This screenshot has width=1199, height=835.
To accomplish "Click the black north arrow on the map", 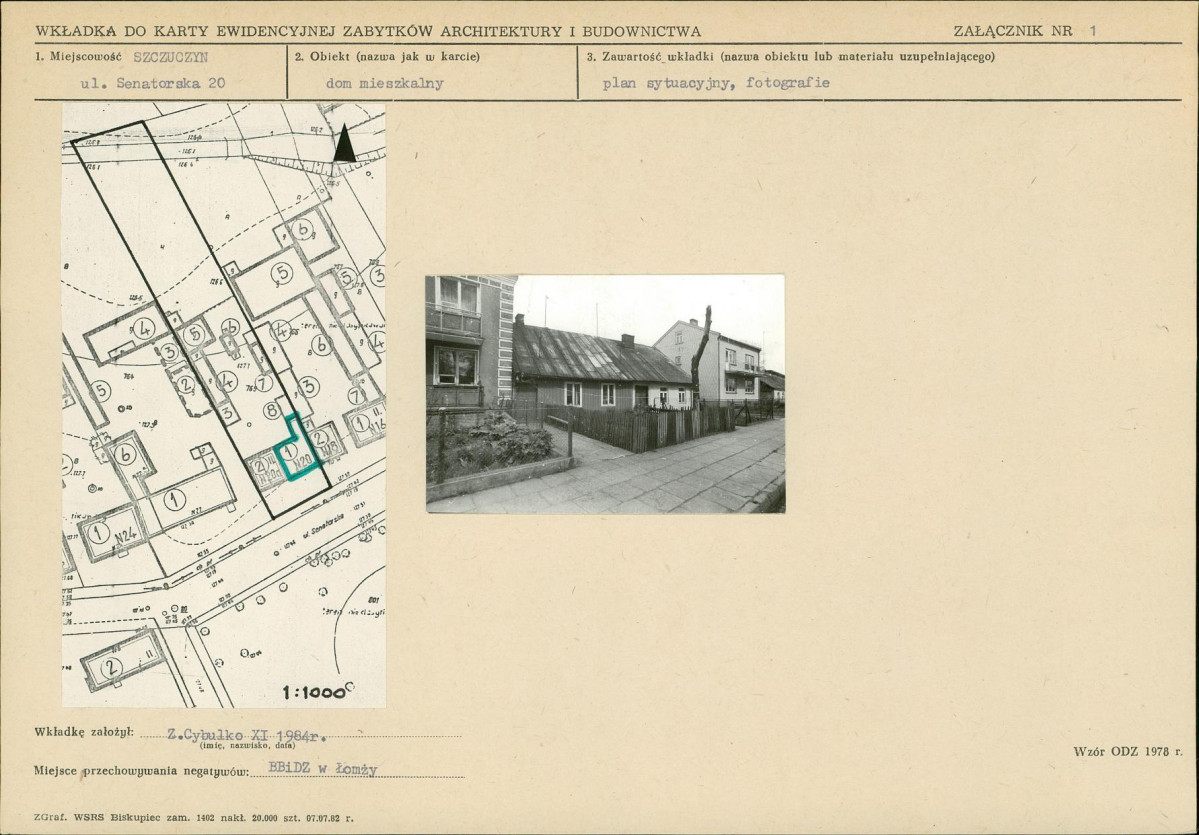I will pyautogui.click(x=344, y=144).
